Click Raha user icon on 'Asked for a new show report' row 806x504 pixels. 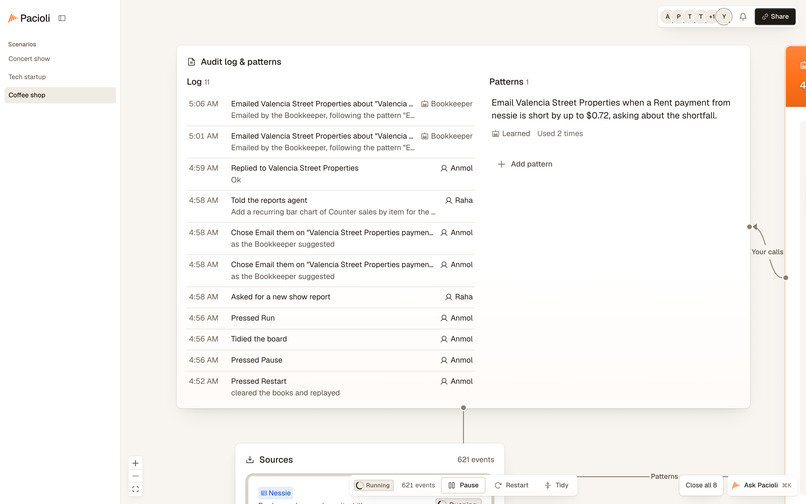pyautogui.click(x=448, y=297)
